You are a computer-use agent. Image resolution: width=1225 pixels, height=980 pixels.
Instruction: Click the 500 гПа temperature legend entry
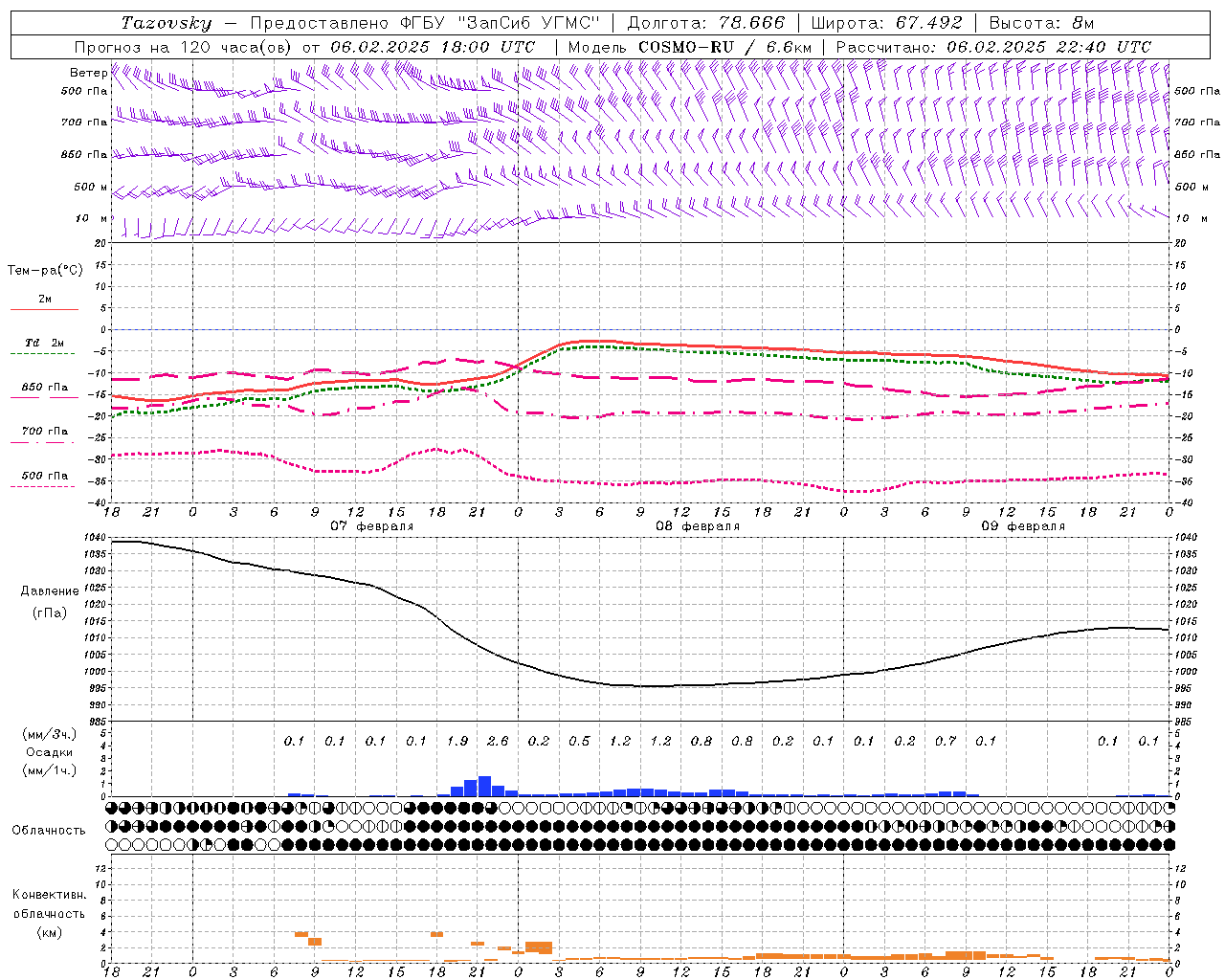pyautogui.click(x=44, y=476)
